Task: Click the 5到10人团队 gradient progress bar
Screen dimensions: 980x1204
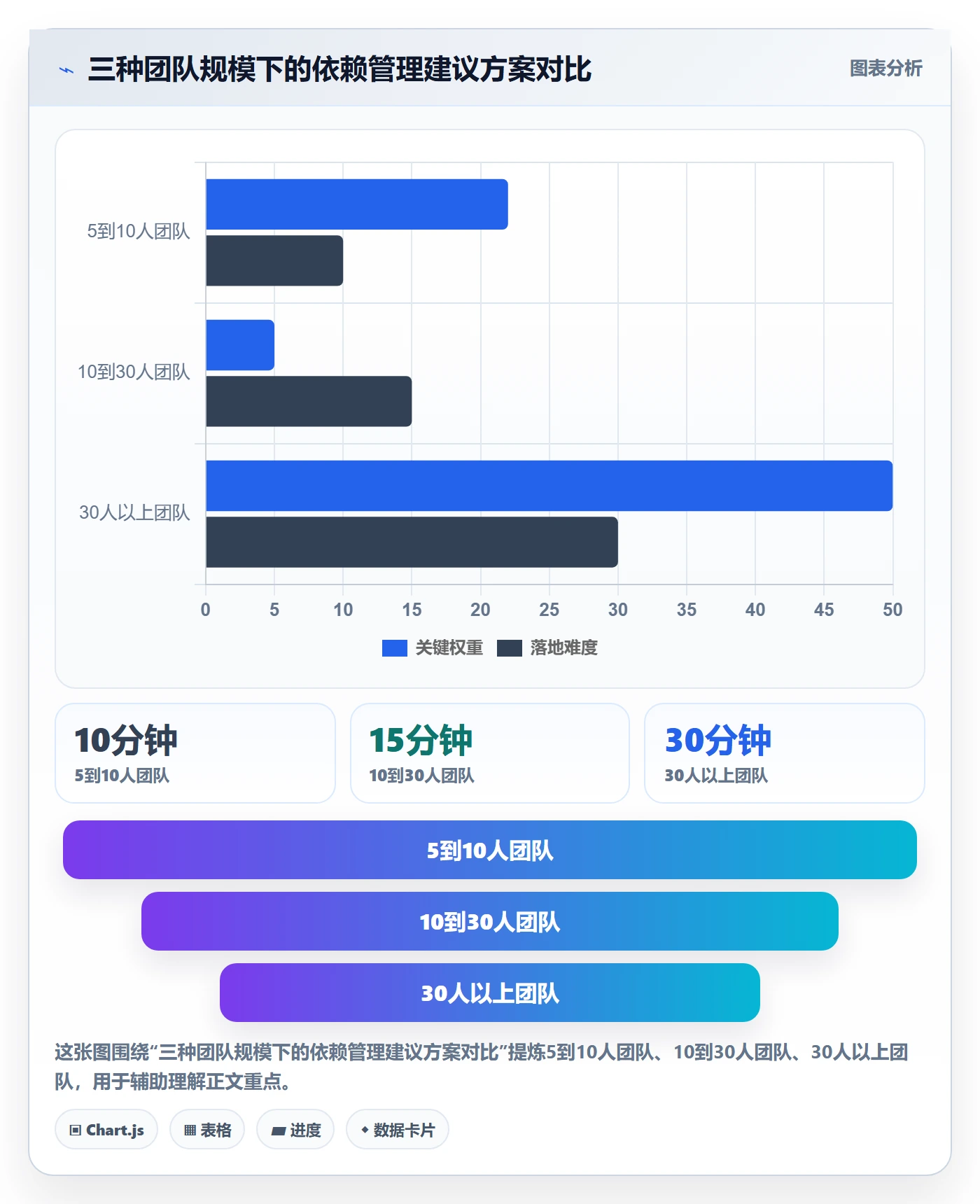Action: [490, 850]
